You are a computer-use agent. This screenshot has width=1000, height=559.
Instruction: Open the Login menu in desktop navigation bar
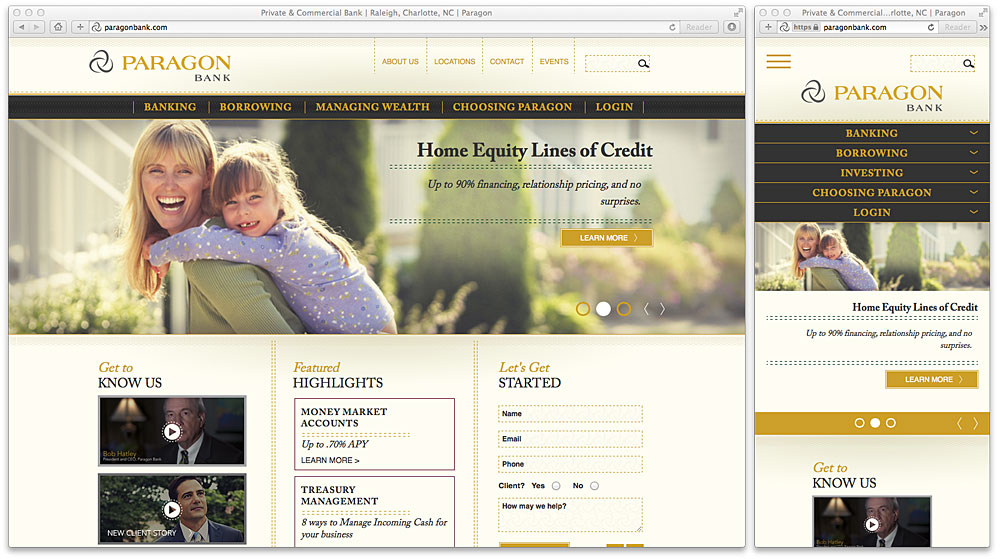pos(614,107)
